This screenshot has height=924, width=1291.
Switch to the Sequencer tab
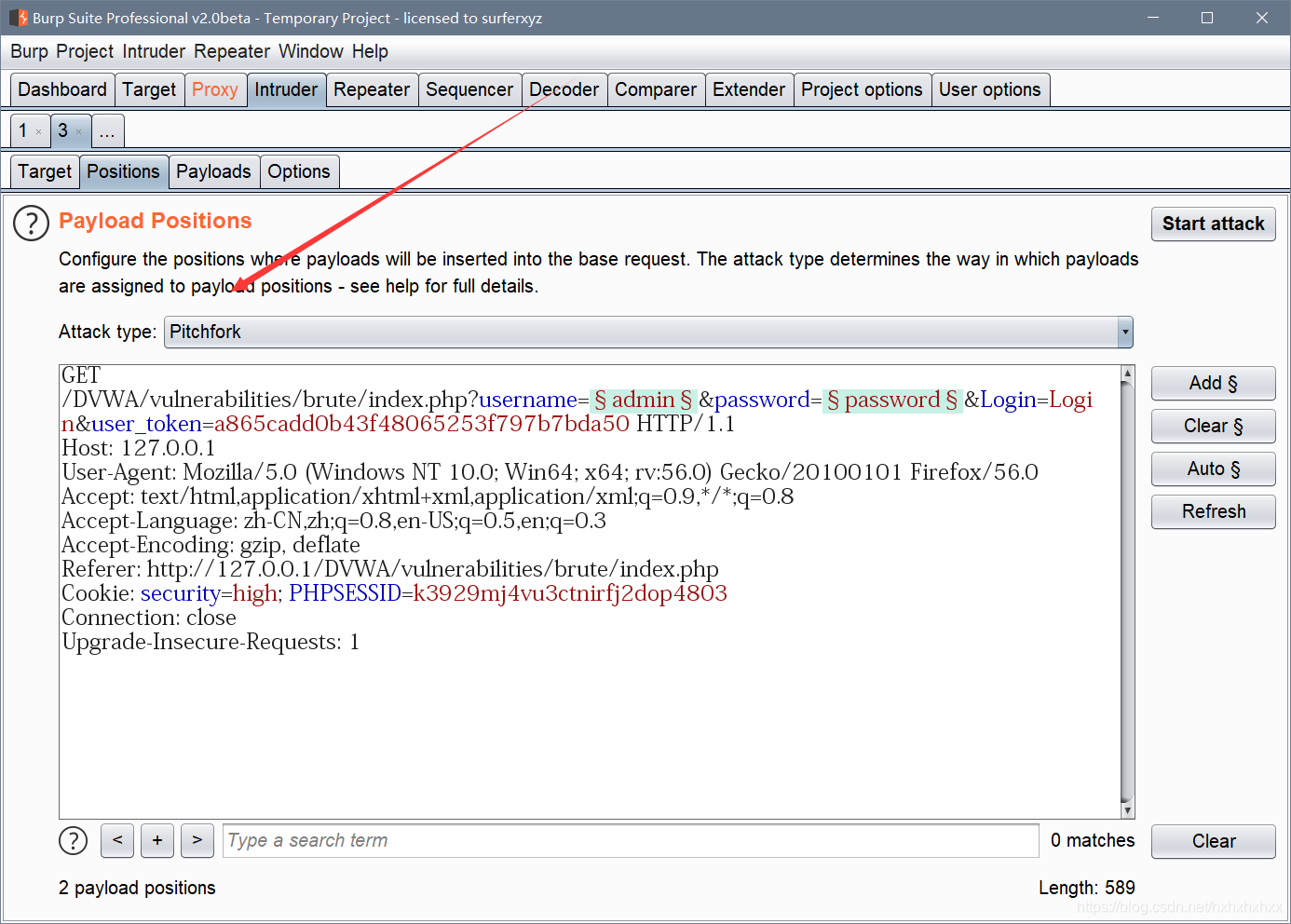pyautogui.click(x=469, y=89)
